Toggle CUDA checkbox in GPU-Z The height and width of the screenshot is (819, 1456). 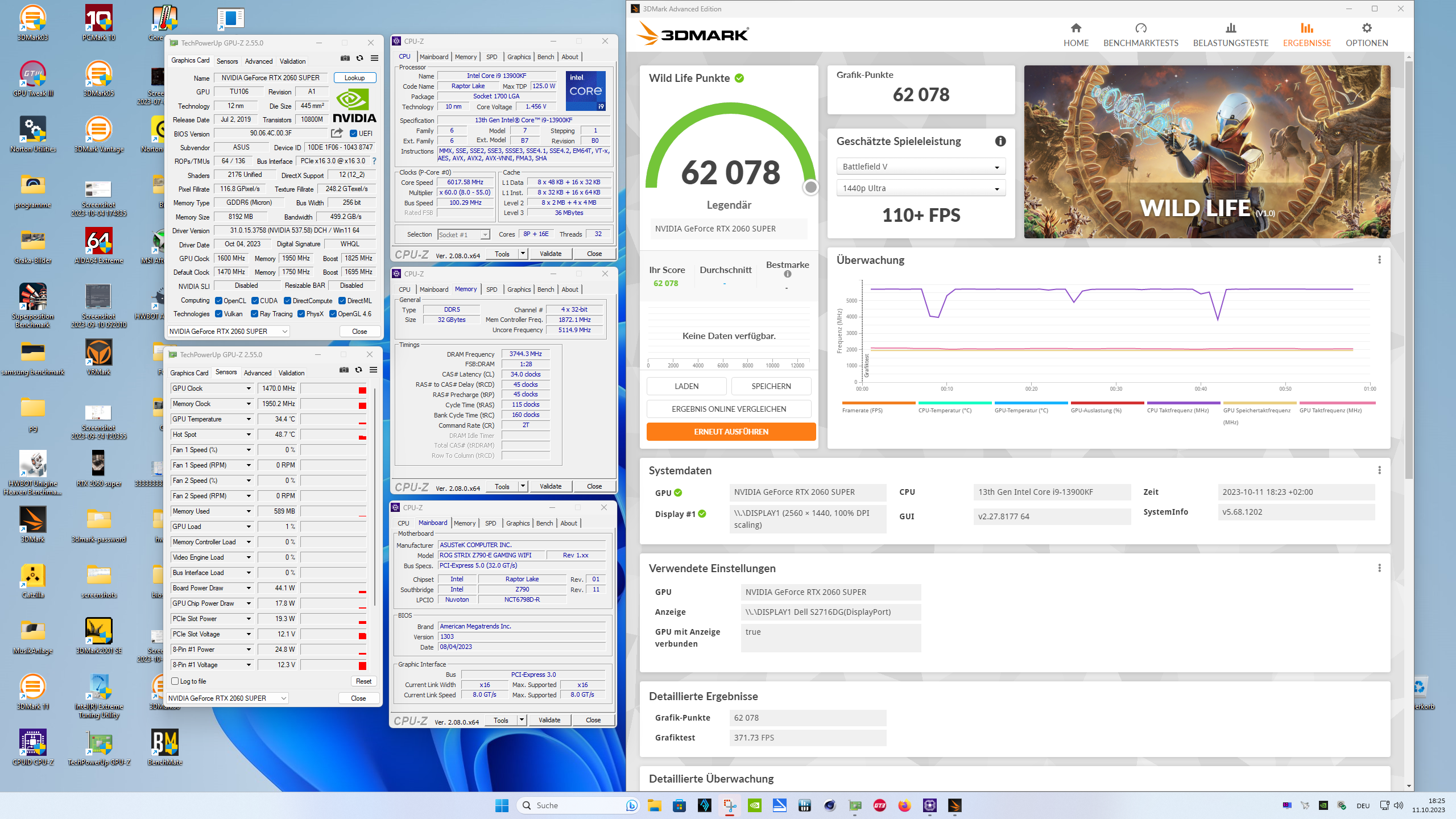255,301
